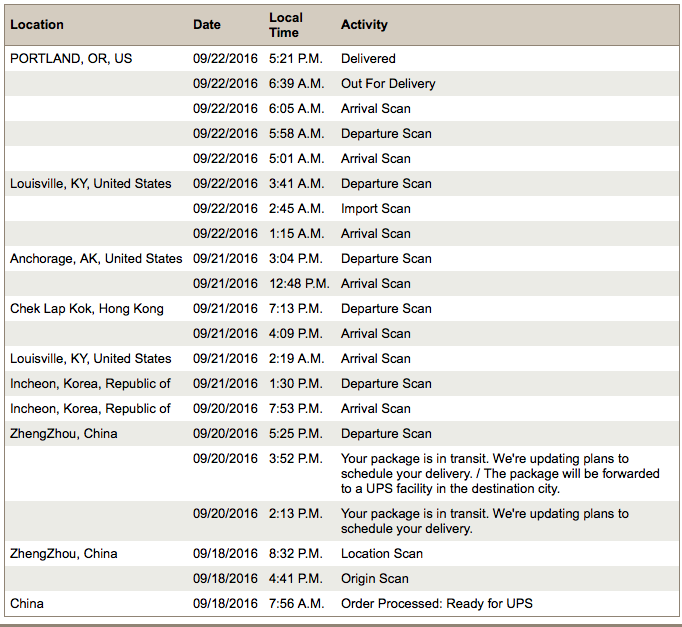
Task: Select the Out For Delivery activity row
Action: (341, 83)
